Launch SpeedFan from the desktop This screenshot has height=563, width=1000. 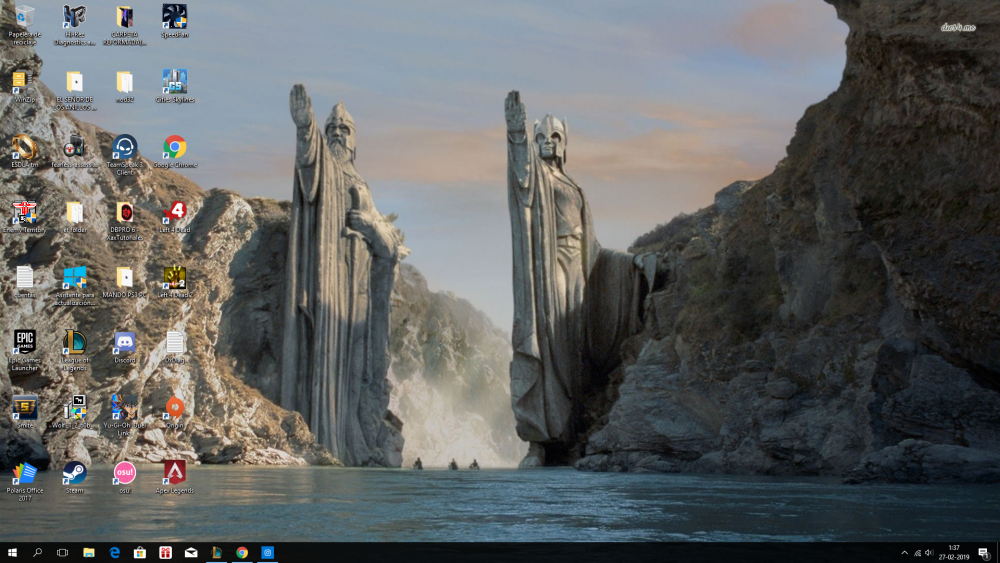[175, 21]
